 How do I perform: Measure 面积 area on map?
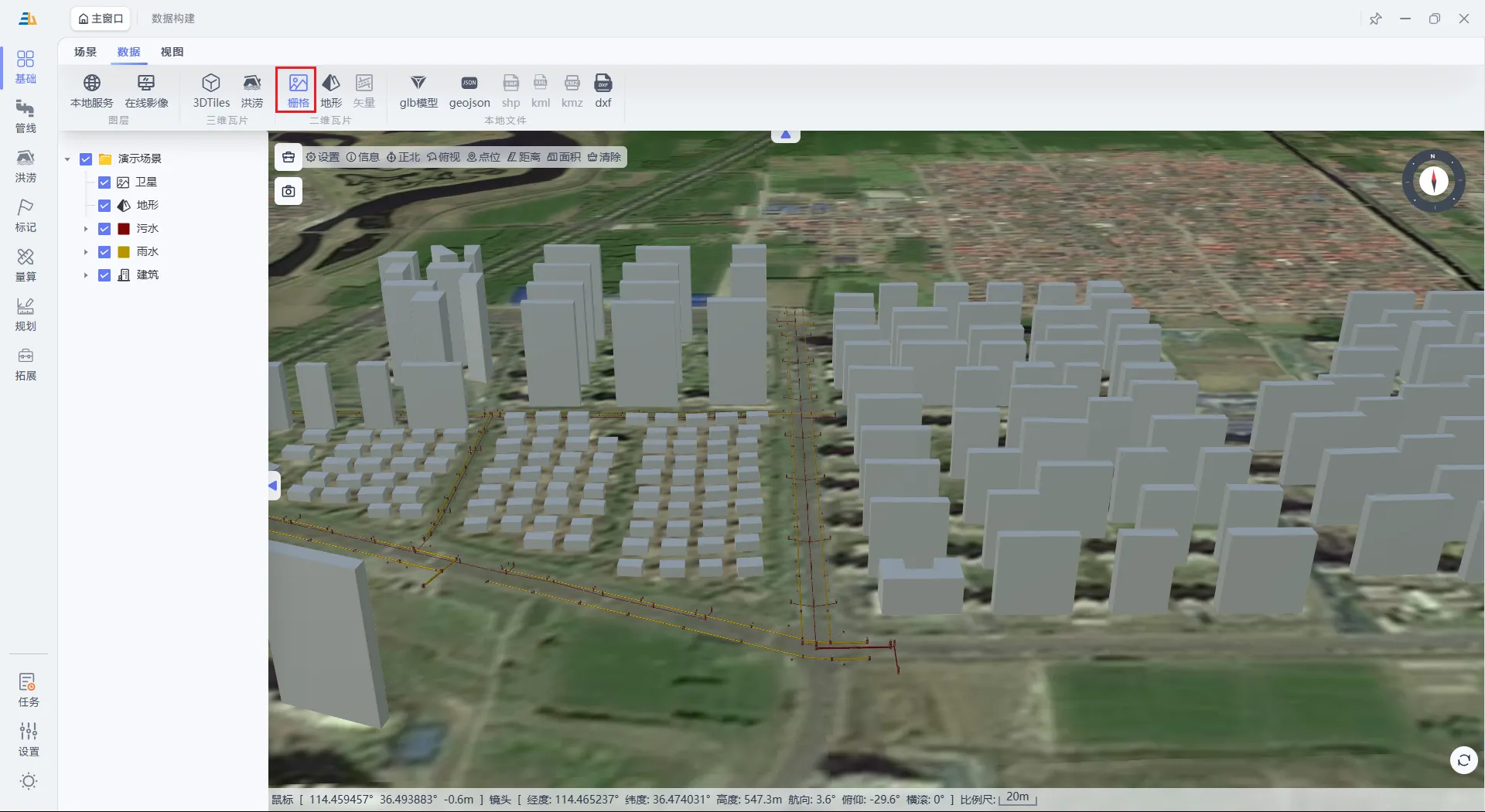[x=564, y=157]
